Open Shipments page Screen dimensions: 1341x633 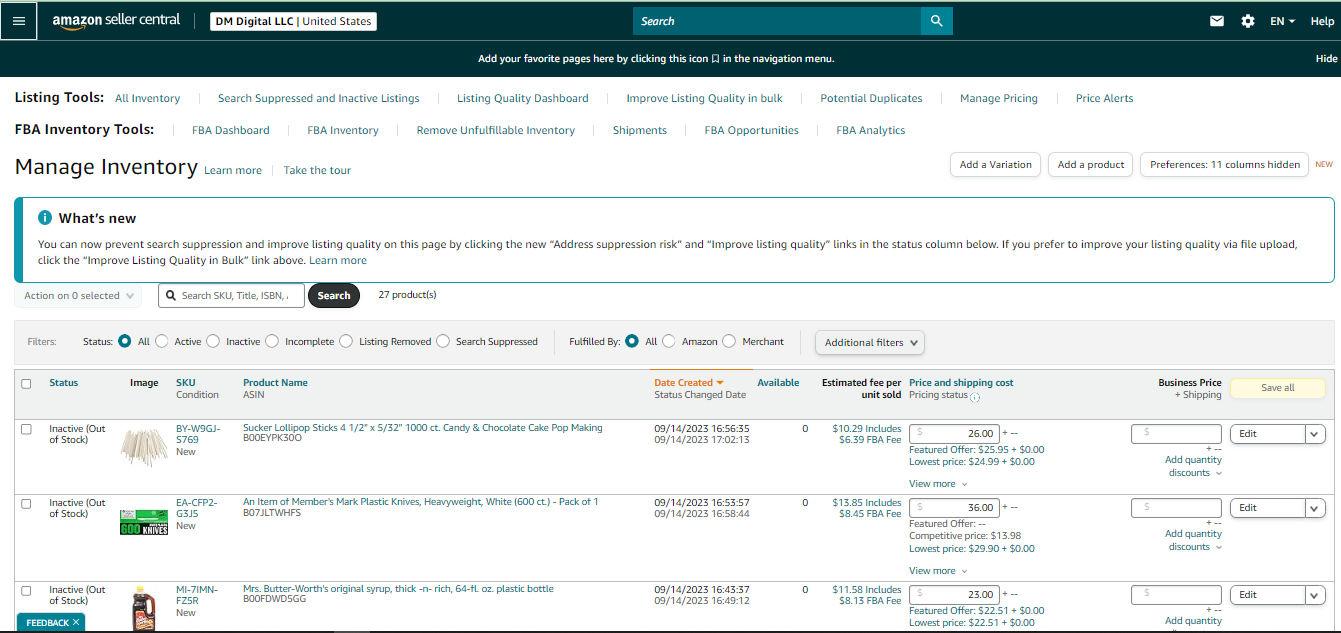(640, 130)
